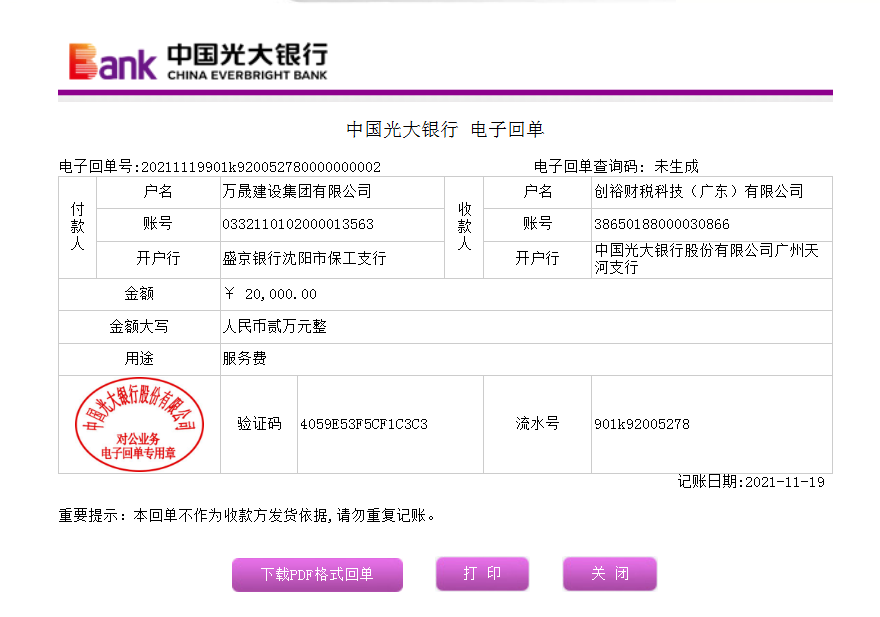This screenshot has width=880, height=617.
Task: Click the 流水号 label cell
Action: (537, 424)
